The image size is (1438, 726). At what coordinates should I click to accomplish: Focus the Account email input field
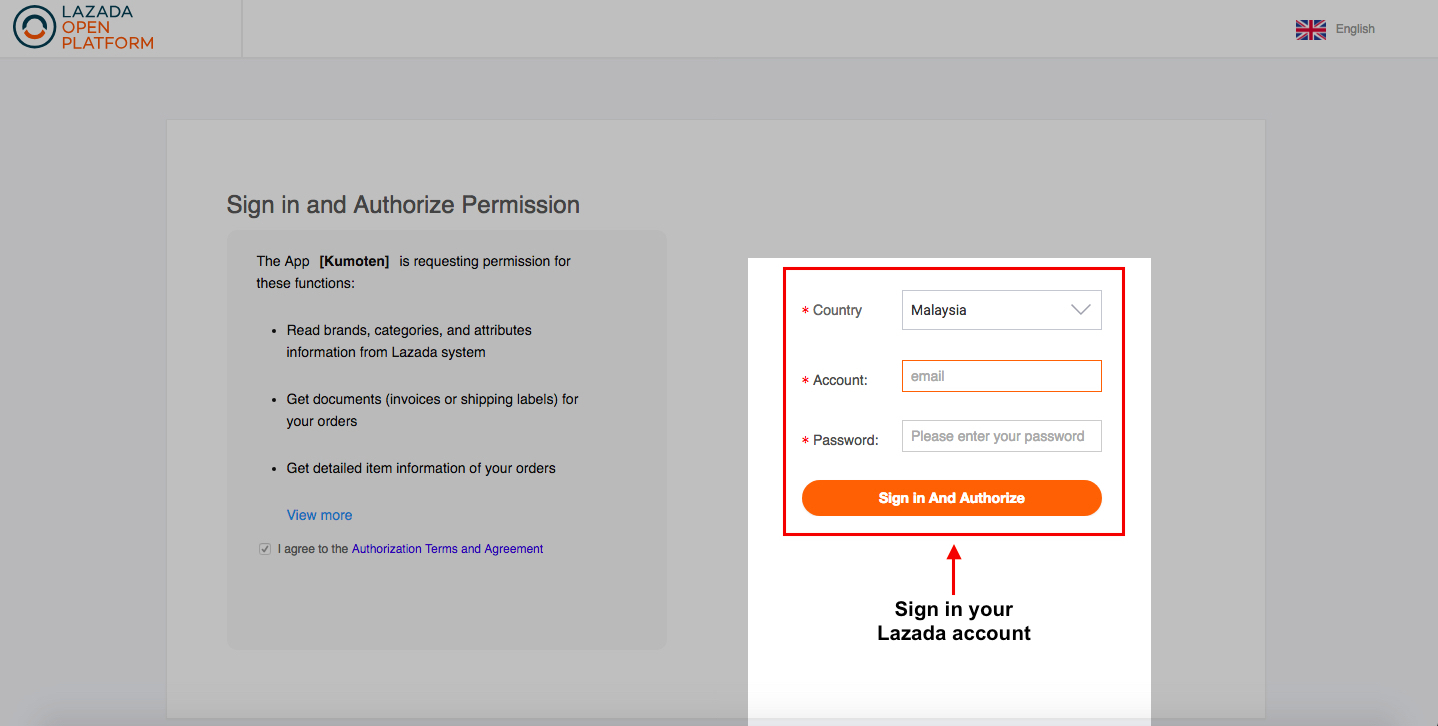click(x=1001, y=376)
